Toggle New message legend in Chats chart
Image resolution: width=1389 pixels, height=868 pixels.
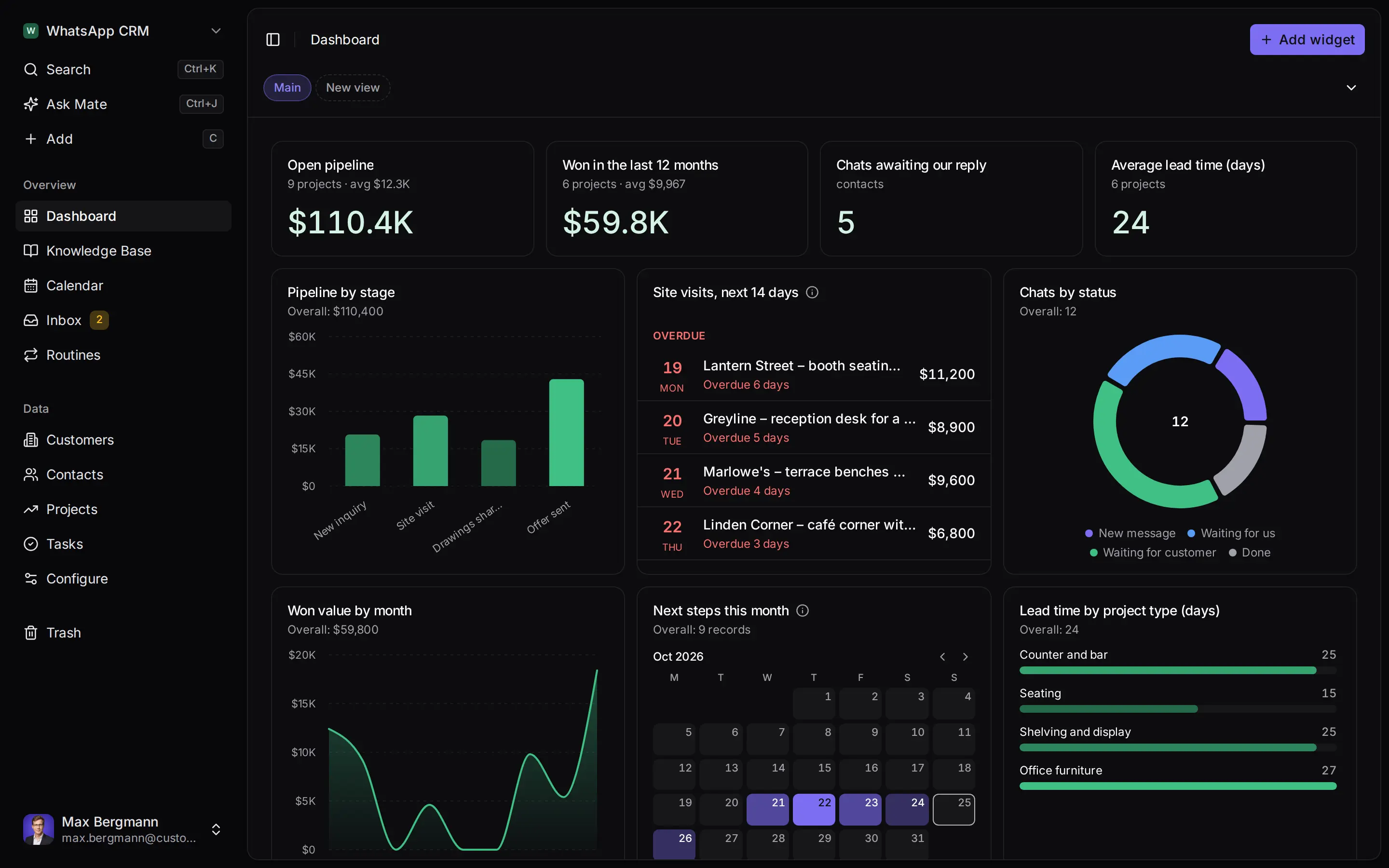(x=1130, y=533)
